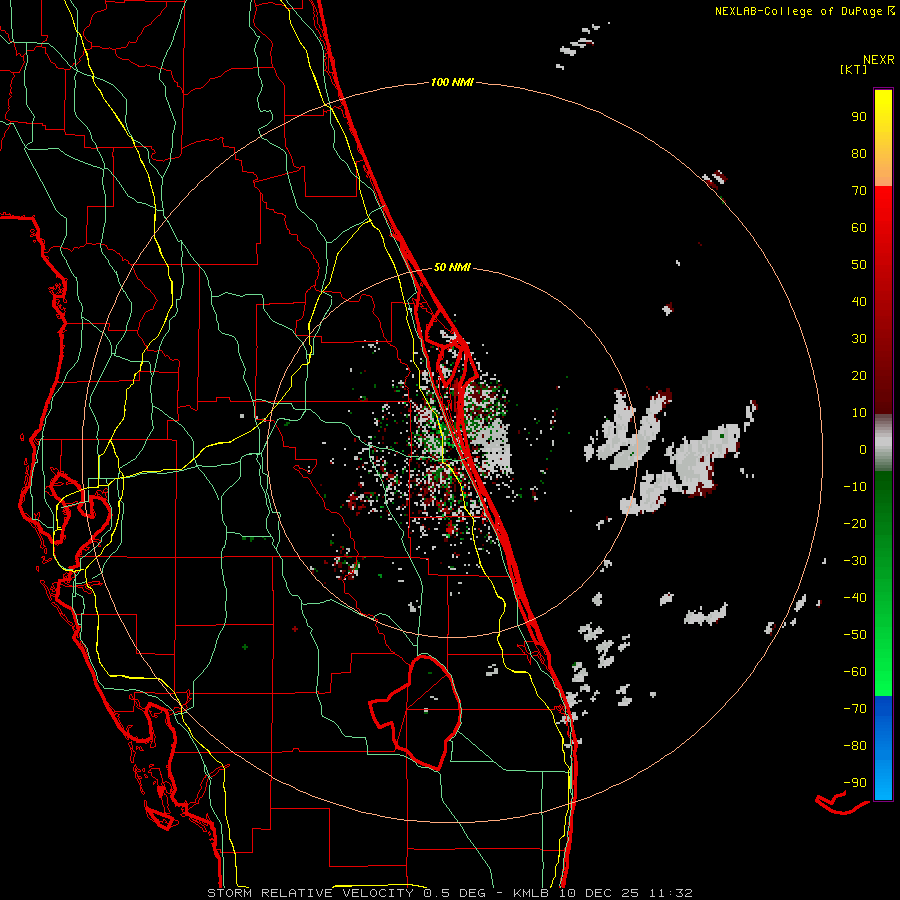900x900 pixels.
Task: Click the 10 value on velocity scale
Action: click(859, 413)
